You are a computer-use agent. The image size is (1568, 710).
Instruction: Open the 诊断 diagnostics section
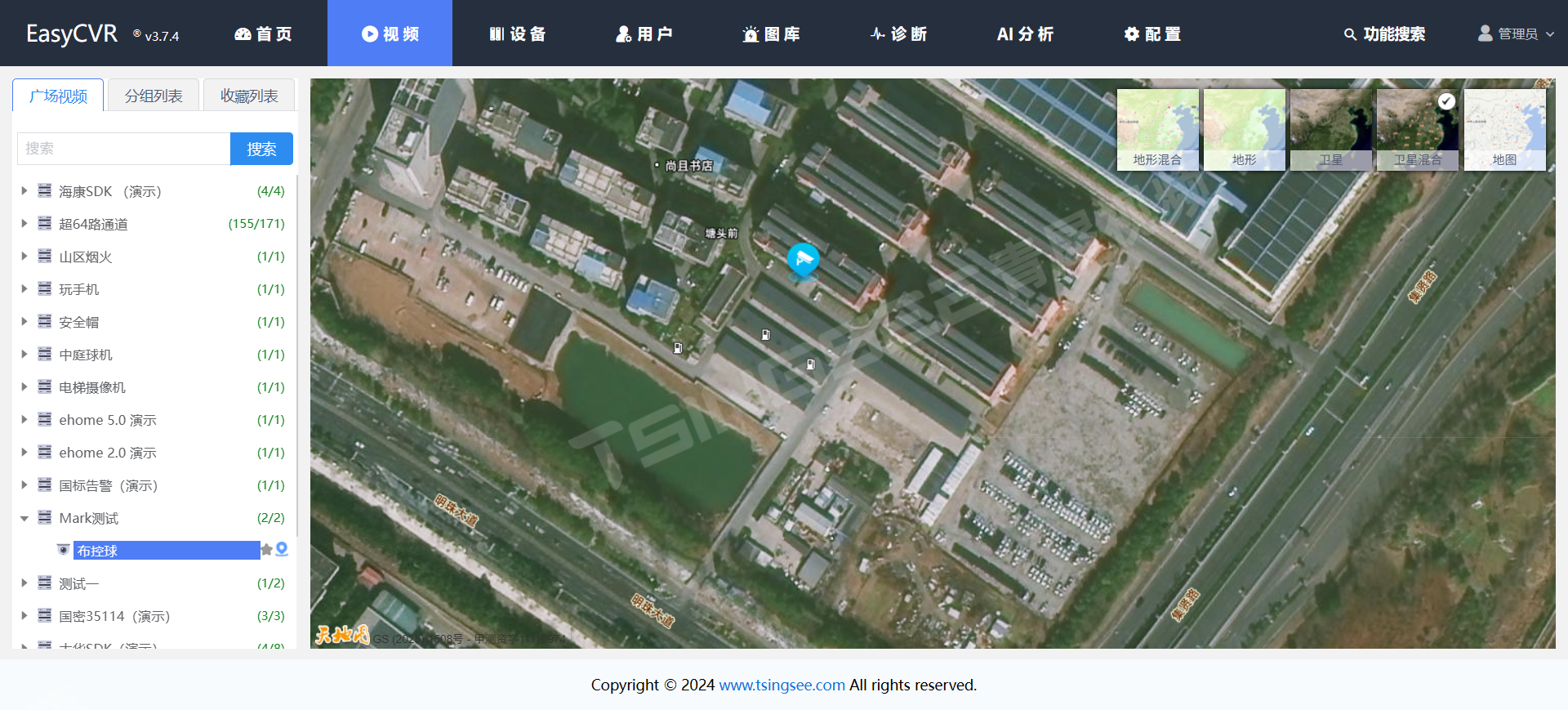click(898, 33)
